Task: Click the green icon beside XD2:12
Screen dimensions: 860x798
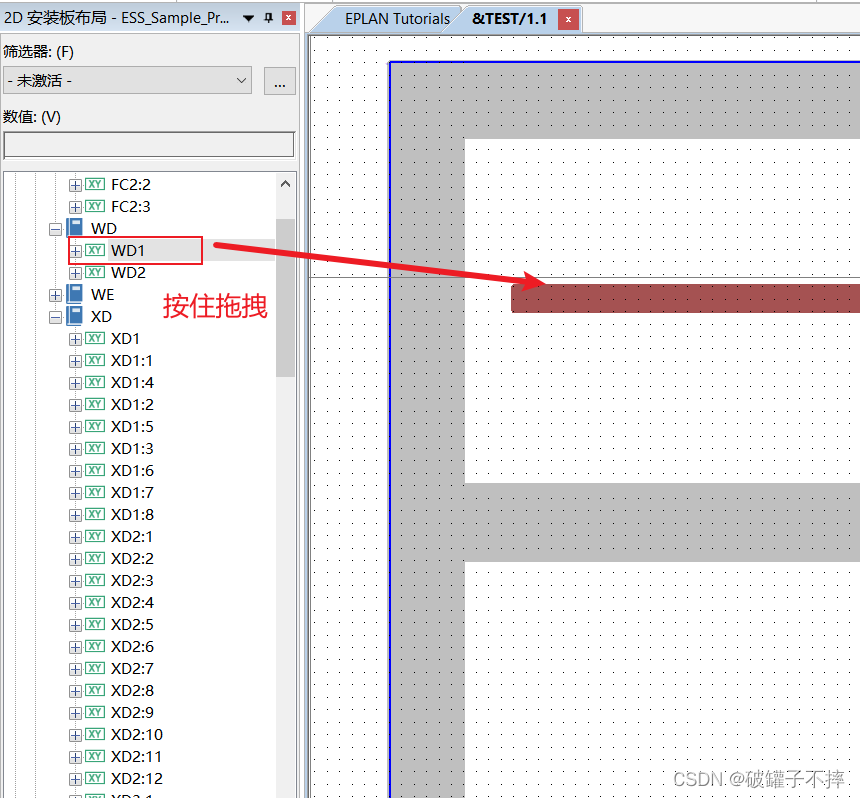Action: [x=95, y=778]
